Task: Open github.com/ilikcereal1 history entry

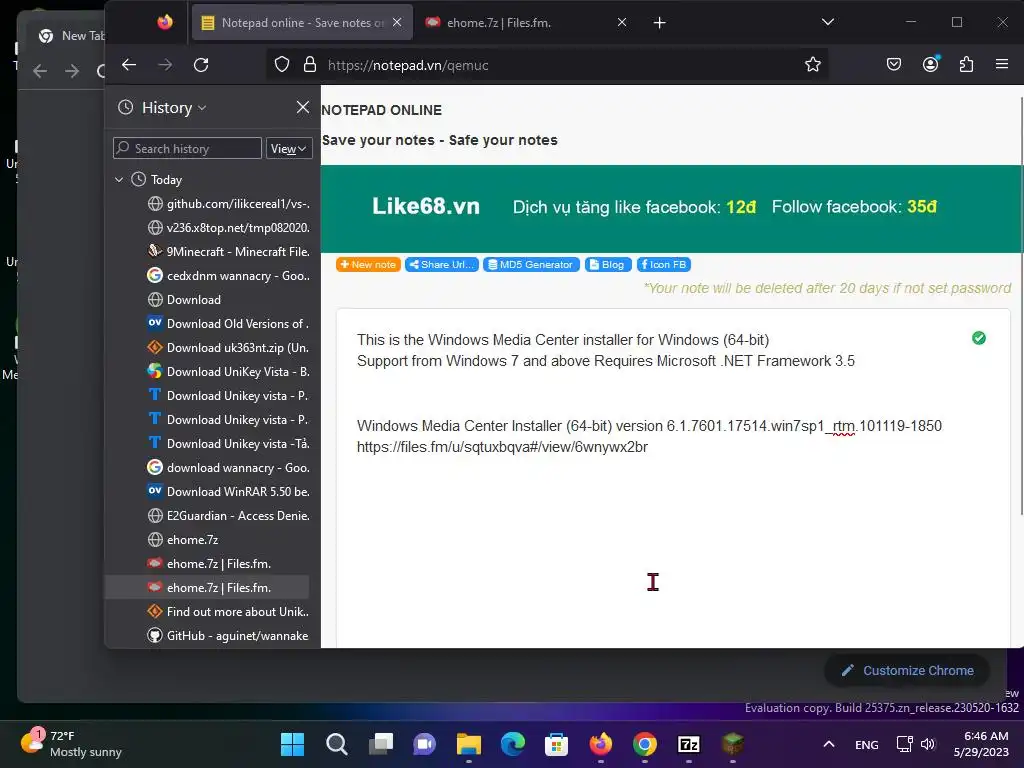Action: (x=229, y=204)
